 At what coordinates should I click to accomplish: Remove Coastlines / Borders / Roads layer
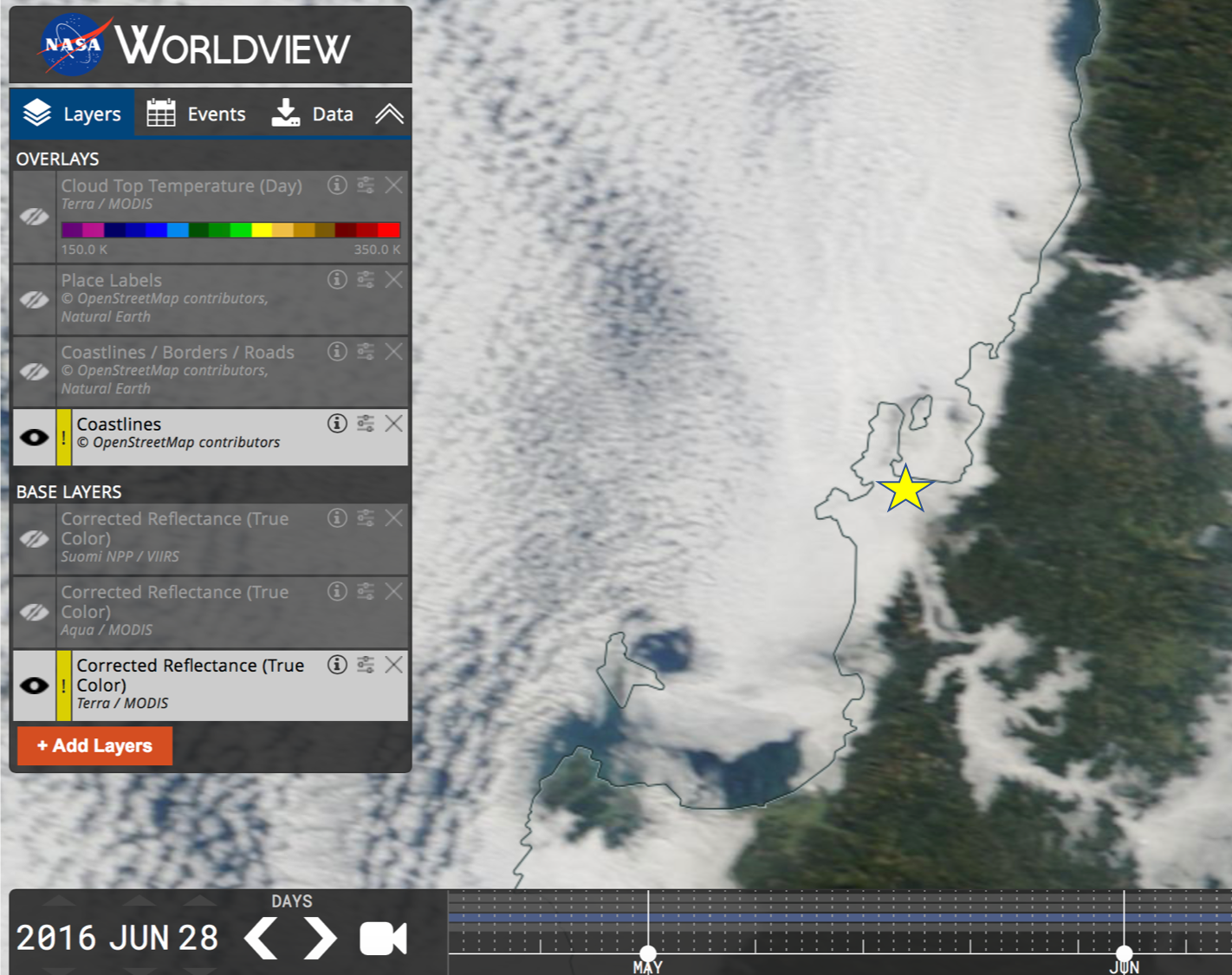[394, 351]
